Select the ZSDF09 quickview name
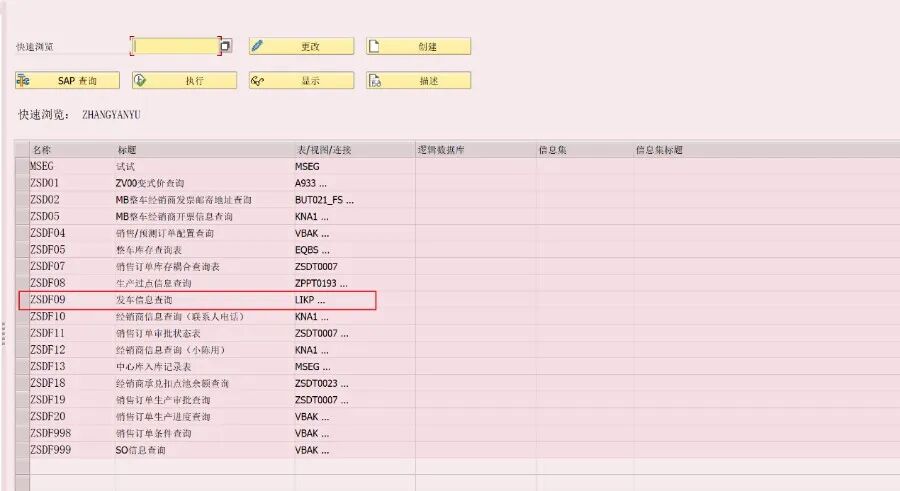Image resolution: width=900 pixels, height=491 pixels. (47, 300)
